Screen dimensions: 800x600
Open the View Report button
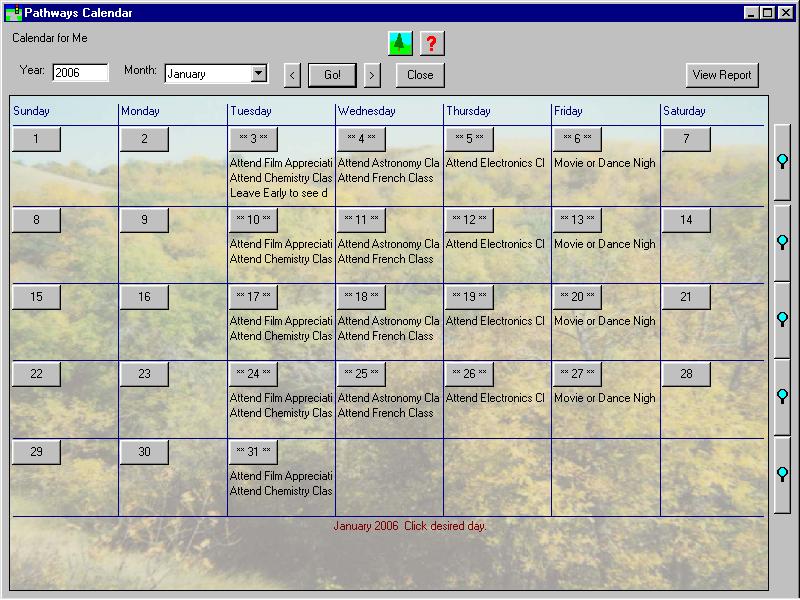[x=721, y=75]
